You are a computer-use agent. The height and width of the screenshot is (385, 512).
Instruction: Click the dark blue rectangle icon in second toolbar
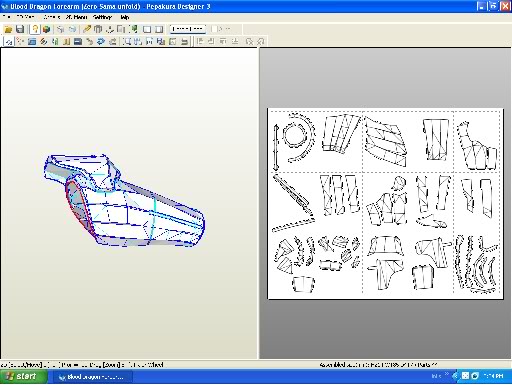click(x=78, y=42)
